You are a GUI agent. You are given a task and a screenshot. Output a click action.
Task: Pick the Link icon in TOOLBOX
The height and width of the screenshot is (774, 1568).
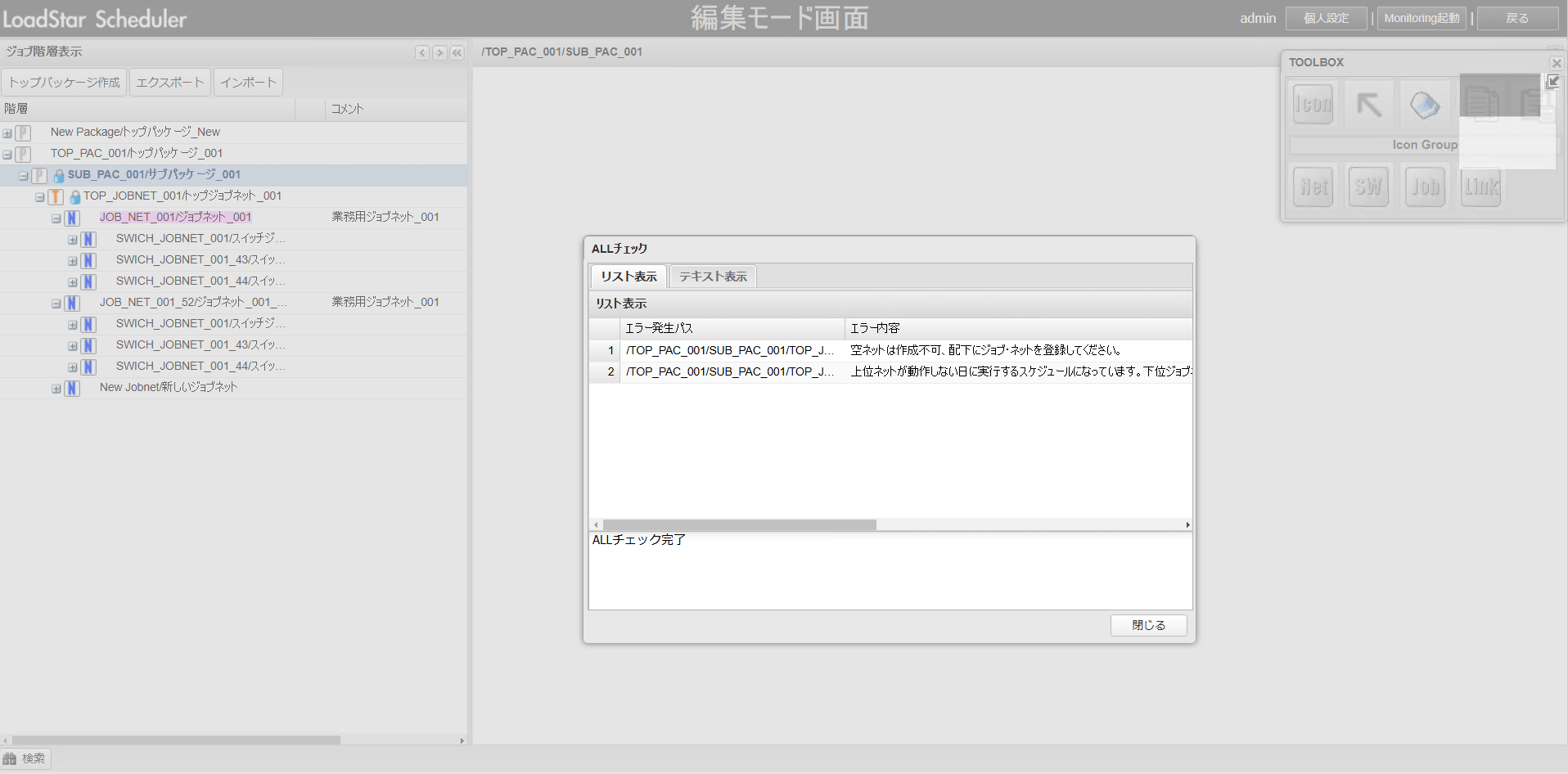pyautogui.click(x=1480, y=187)
